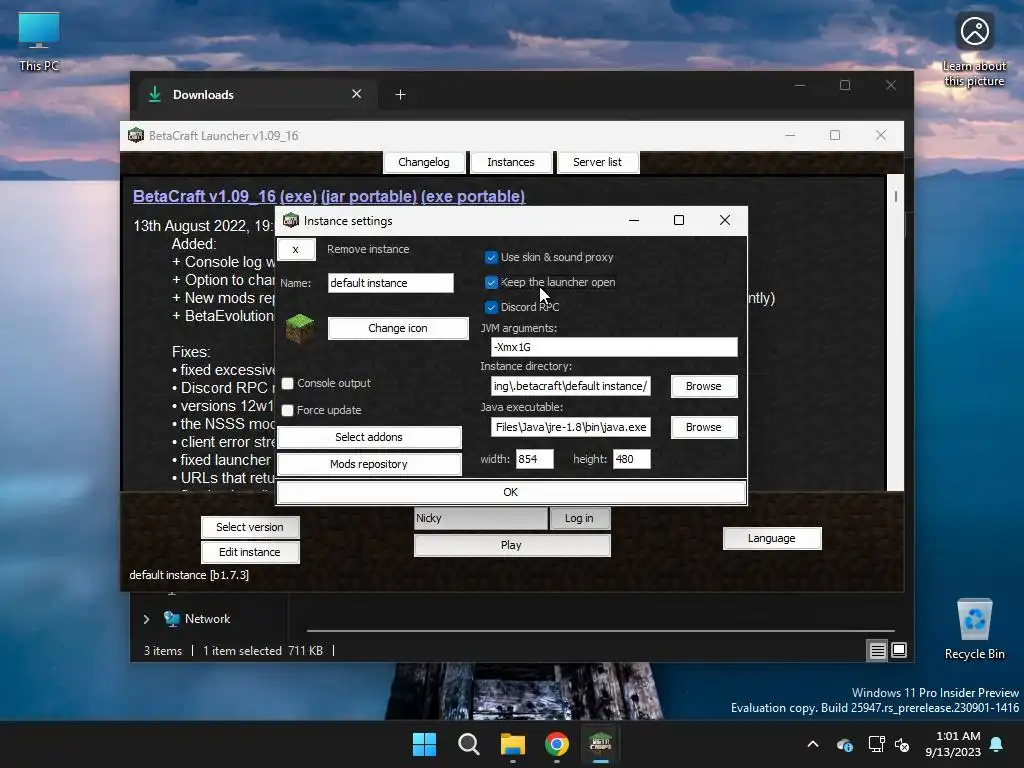Image resolution: width=1024 pixels, height=768 pixels.
Task: Click the OneDrive cloud tray icon
Action: coord(844,744)
